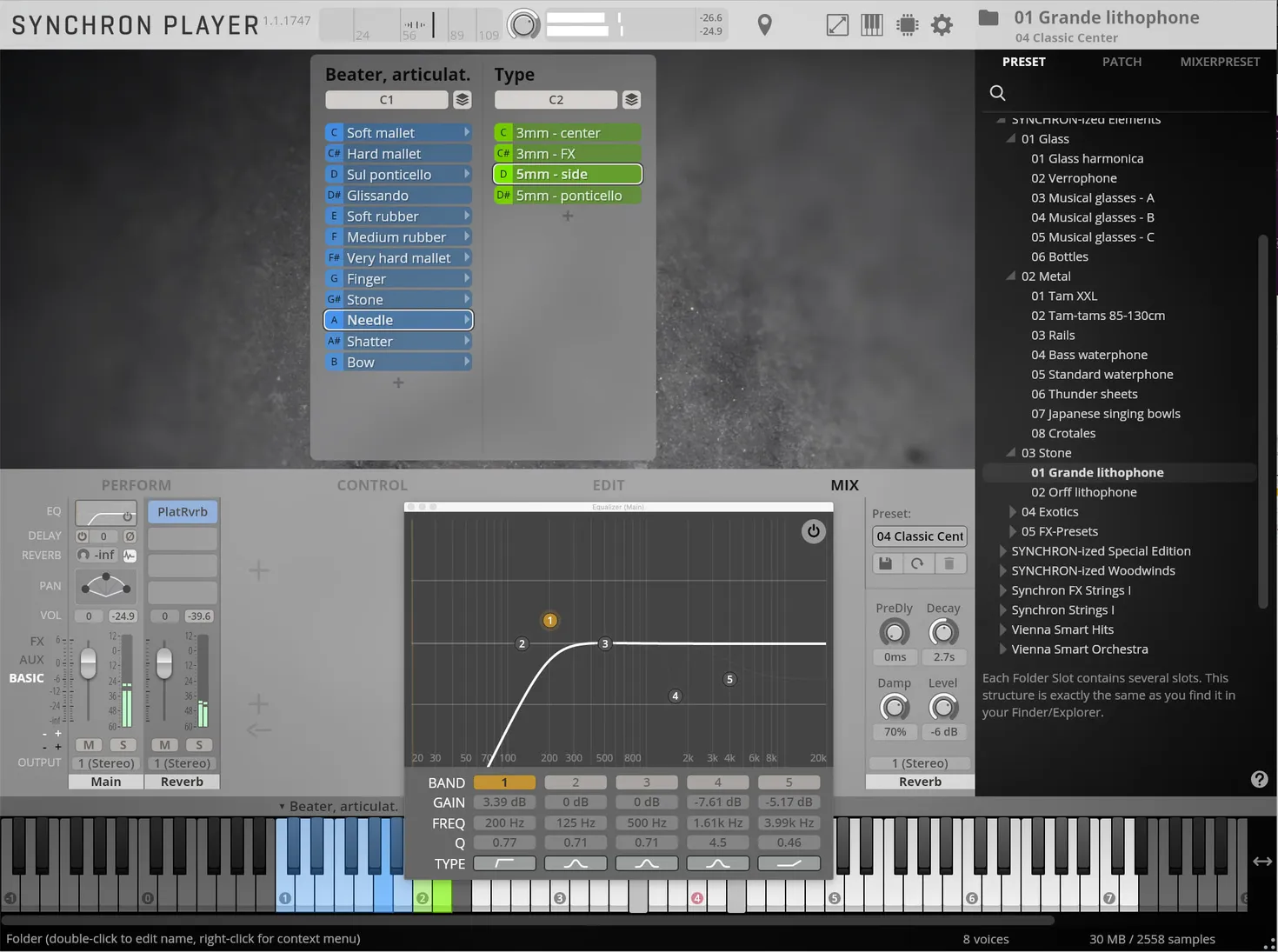Screen dimensions: 1278x952
Task: Select EQ band 3 button
Action: tap(646, 782)
